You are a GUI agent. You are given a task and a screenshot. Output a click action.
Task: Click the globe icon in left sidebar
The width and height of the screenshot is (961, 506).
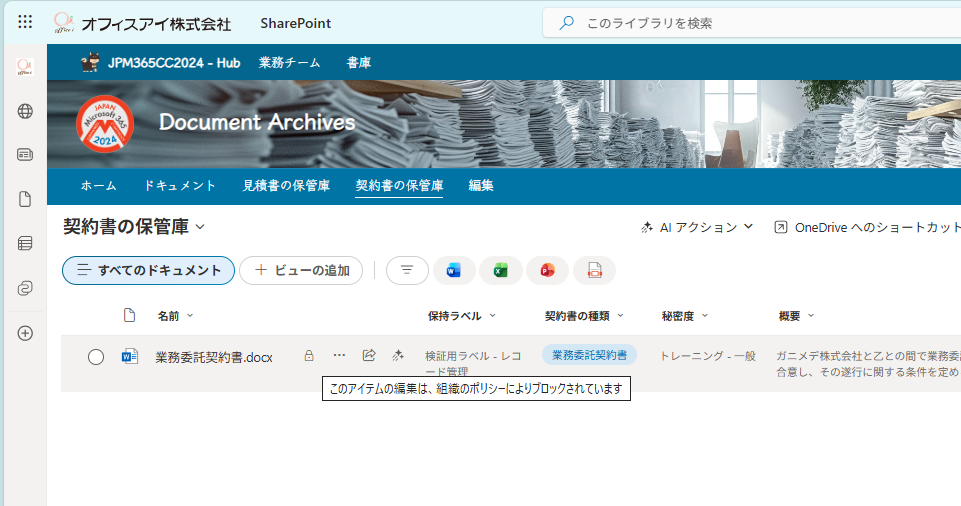(x=25, y=111)
